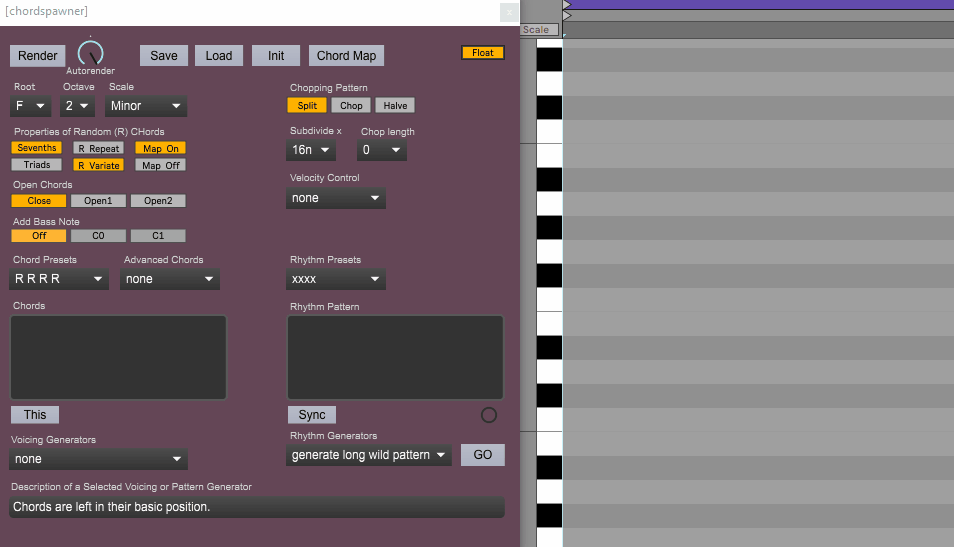This screenshot has height=547, width=954.
Task: Toggle the R Variate option
Action: click(99, 165)
